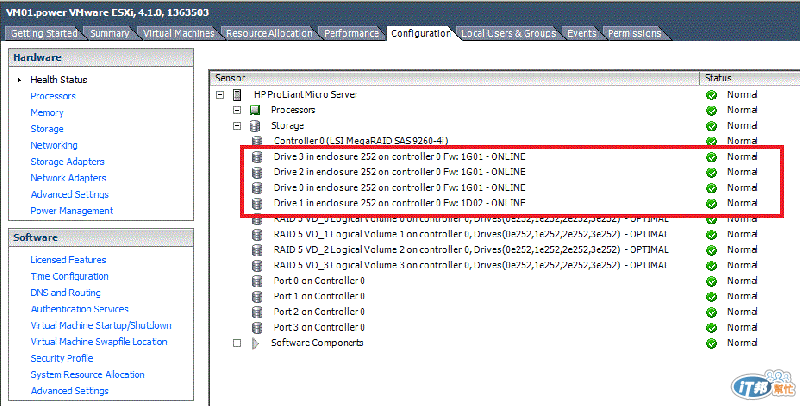The image size is (800, 406).
Task: Select Drive 1 Fw: 1D02 ONLINE row
Action: [x=399, y=203]
